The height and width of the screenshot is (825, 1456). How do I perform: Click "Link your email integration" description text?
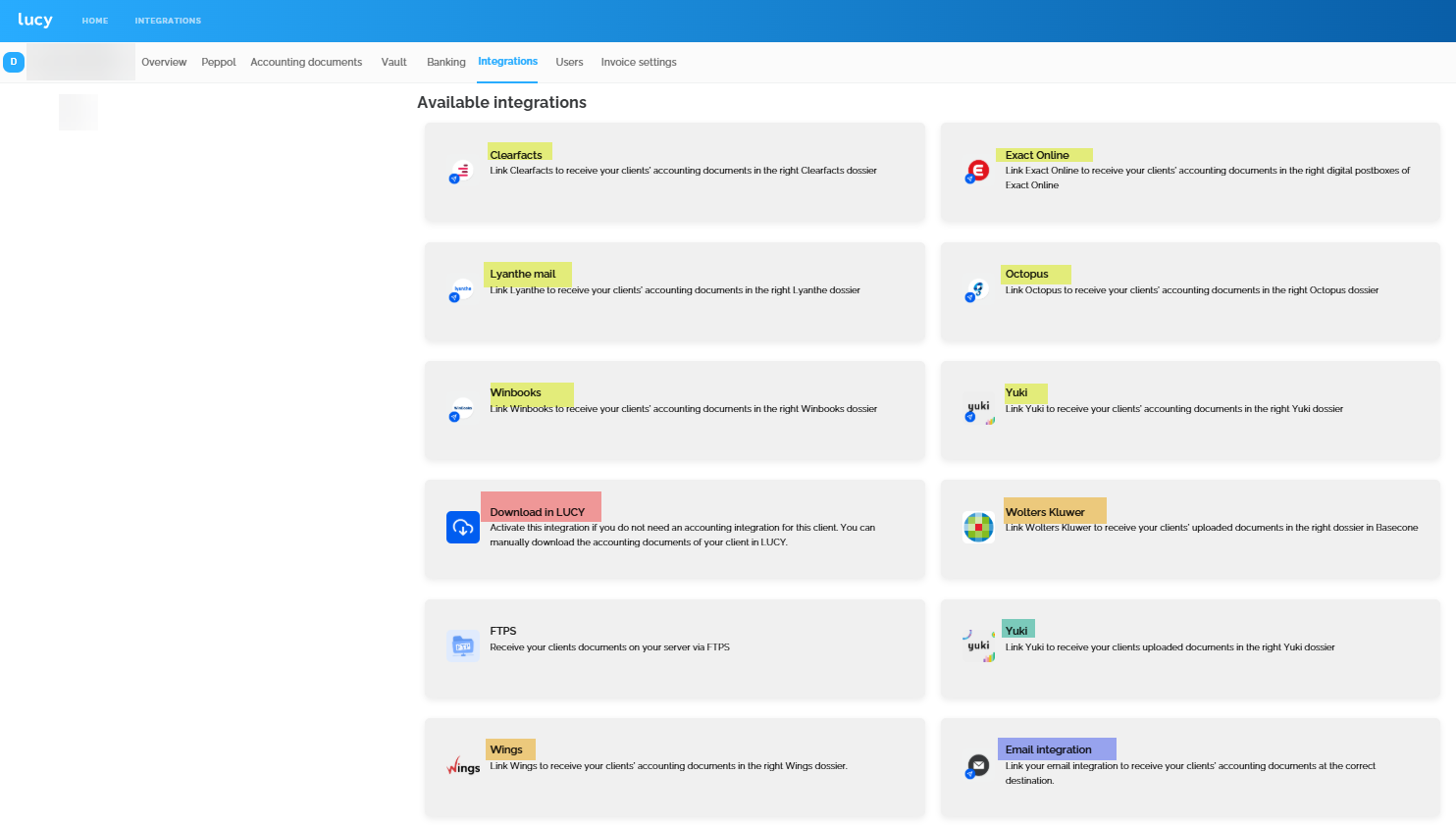[1190, 773]
